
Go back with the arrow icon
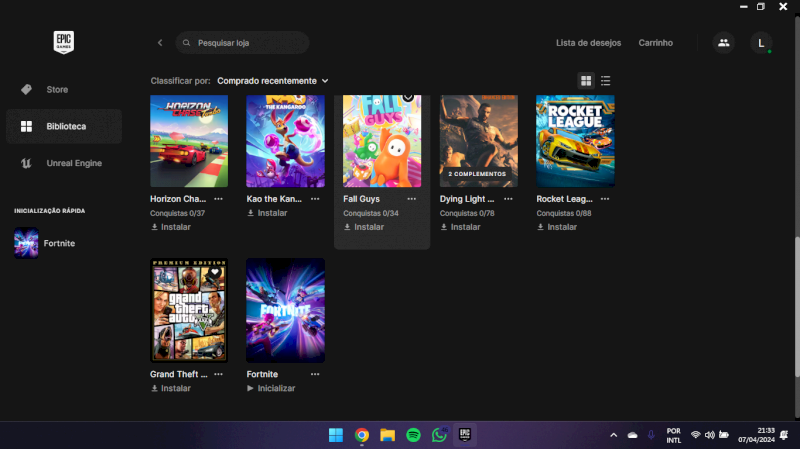coord(160,43)
